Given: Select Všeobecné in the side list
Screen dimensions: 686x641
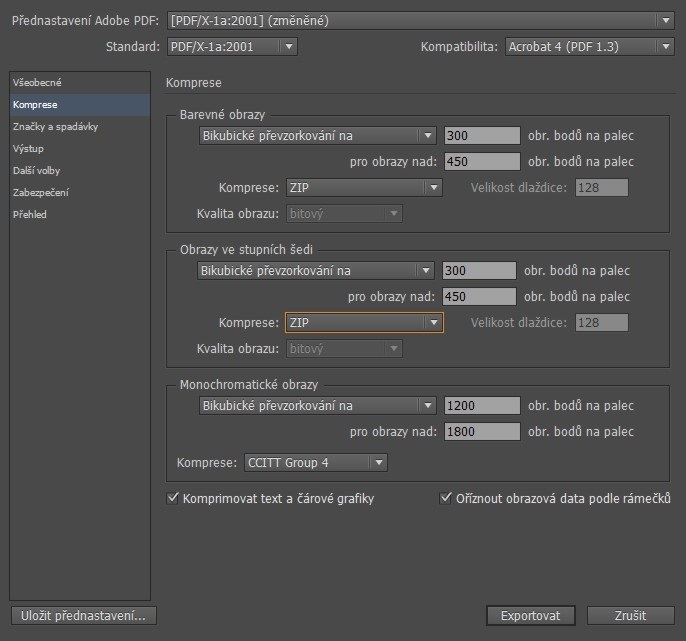Looking at the screenshot, I should (80, 83).
